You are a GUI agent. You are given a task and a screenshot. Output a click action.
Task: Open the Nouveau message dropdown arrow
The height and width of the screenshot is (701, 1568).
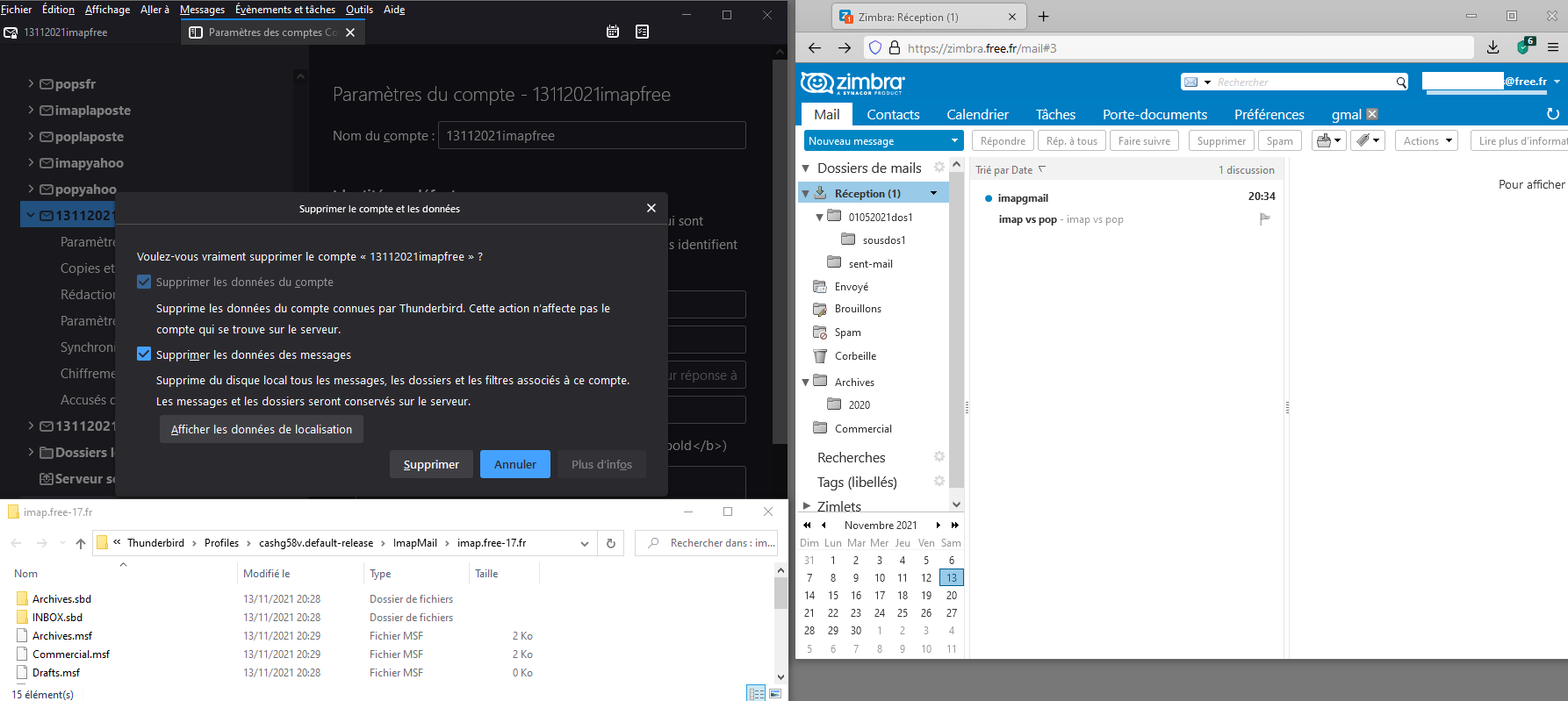954,140
